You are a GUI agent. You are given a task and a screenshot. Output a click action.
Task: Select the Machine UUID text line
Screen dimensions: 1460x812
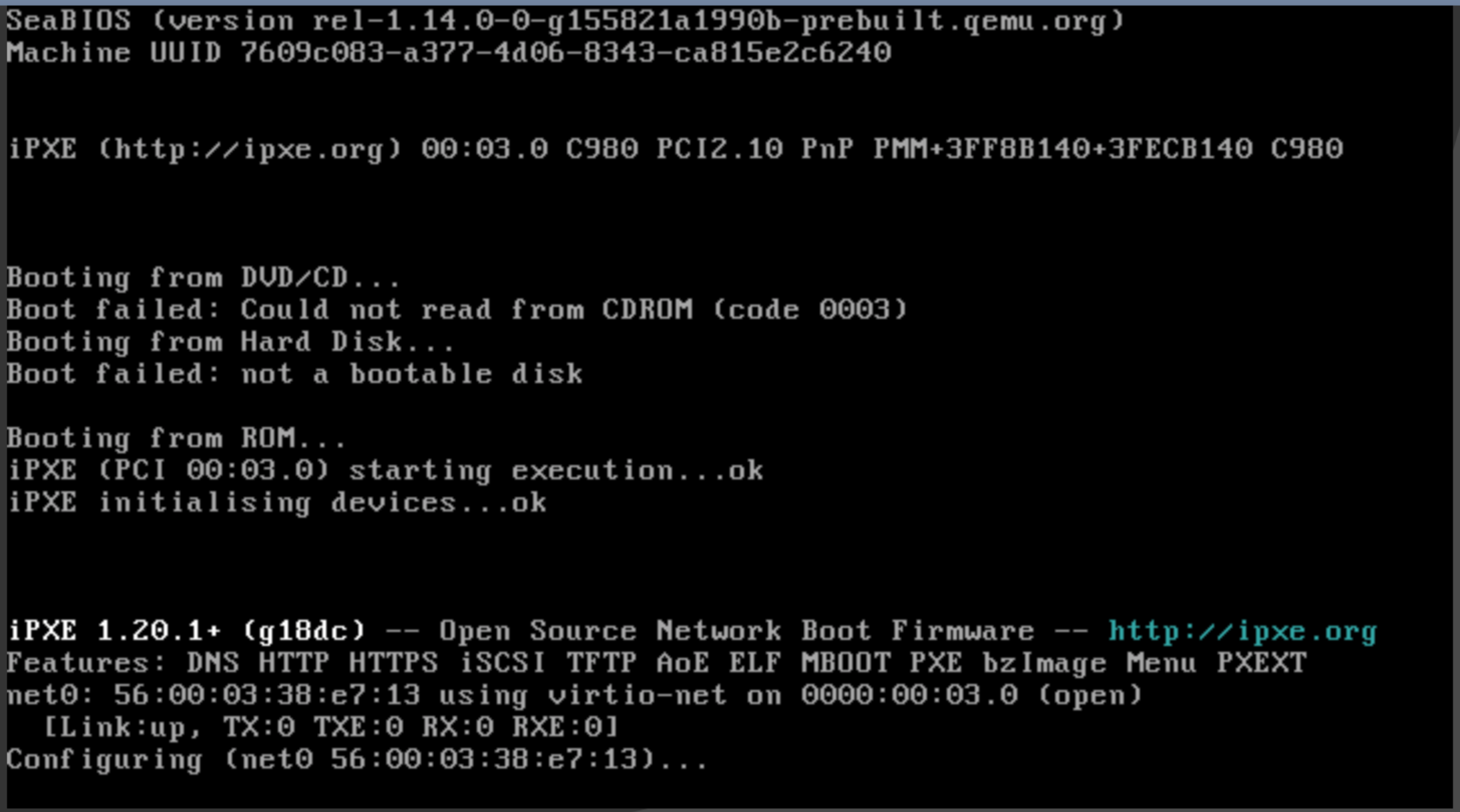pyautogui.click(x=449, y=53)
